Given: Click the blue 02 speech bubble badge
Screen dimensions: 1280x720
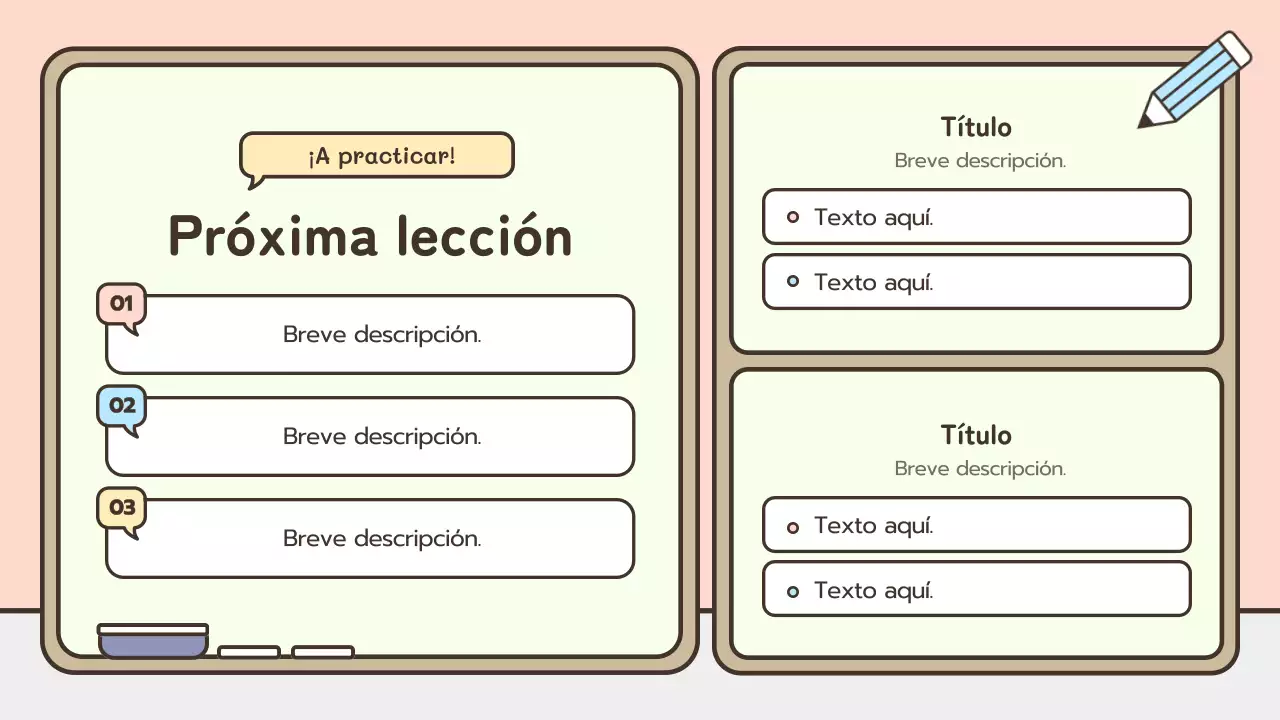Looking at the screenshot, I should tap(121, 406).
